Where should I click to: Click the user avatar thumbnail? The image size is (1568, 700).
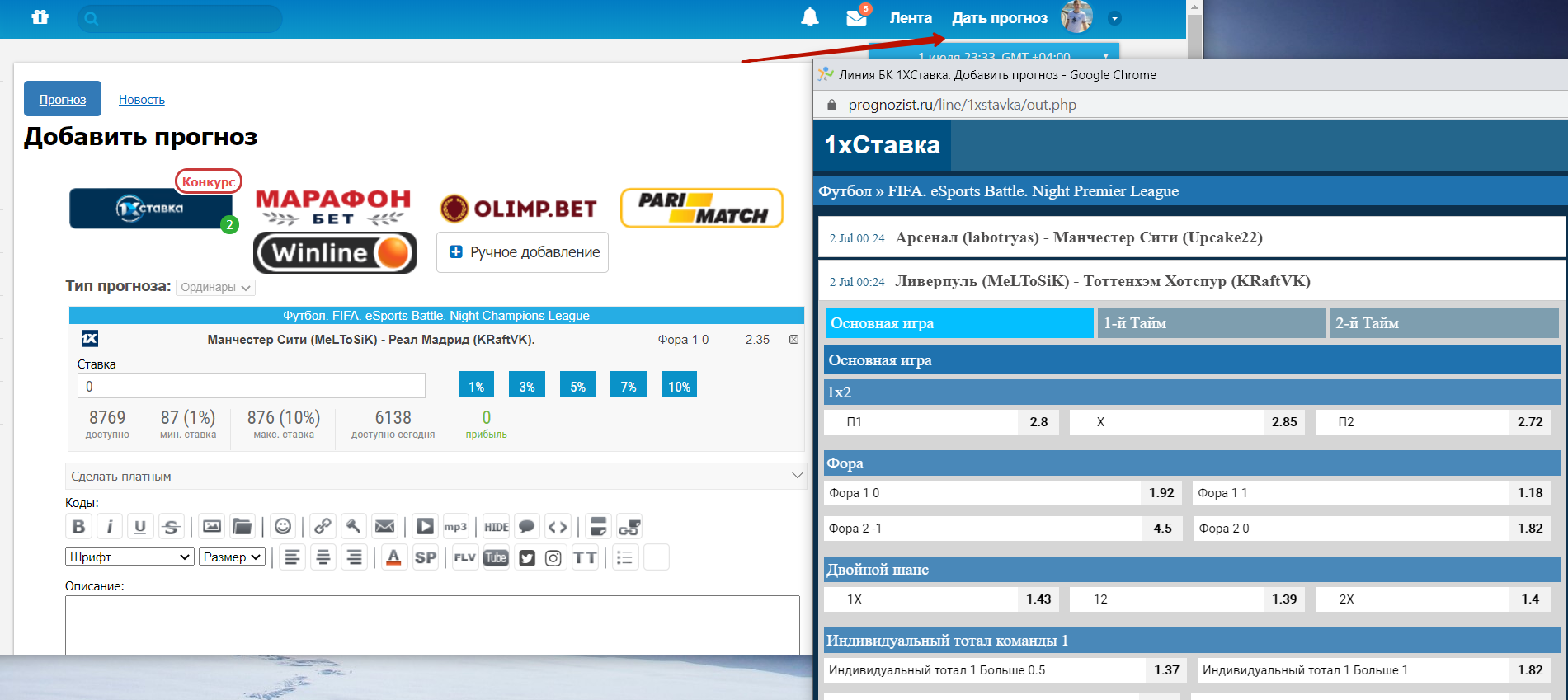pyautogui.click(x=1076, y=16)
